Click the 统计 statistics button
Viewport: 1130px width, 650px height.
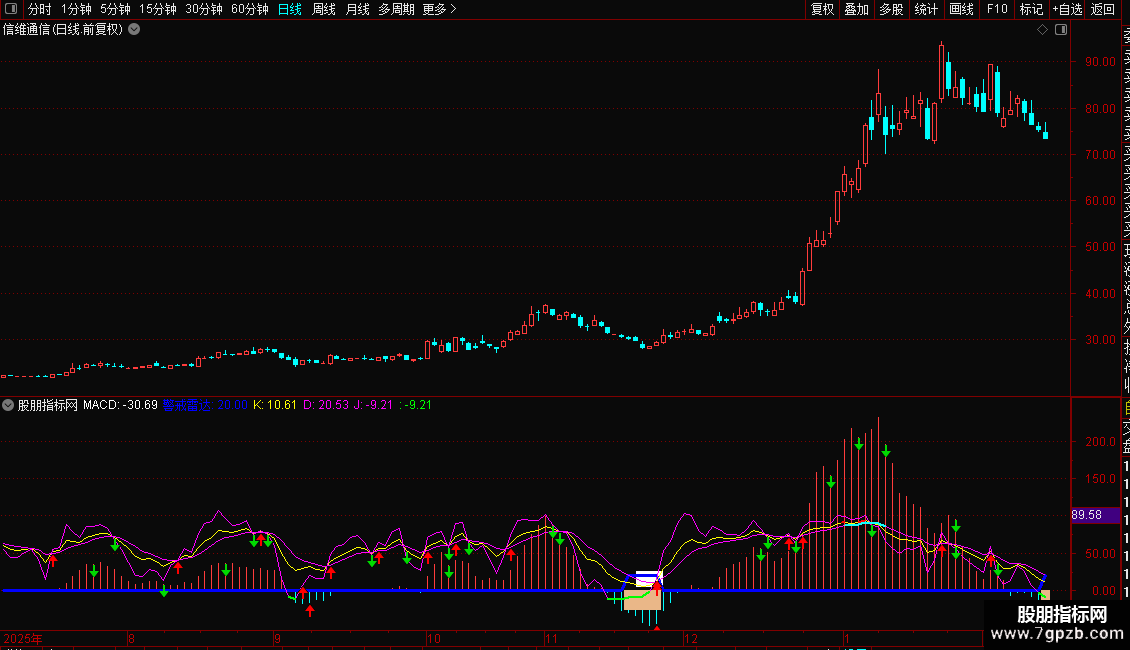click(926, 10)
